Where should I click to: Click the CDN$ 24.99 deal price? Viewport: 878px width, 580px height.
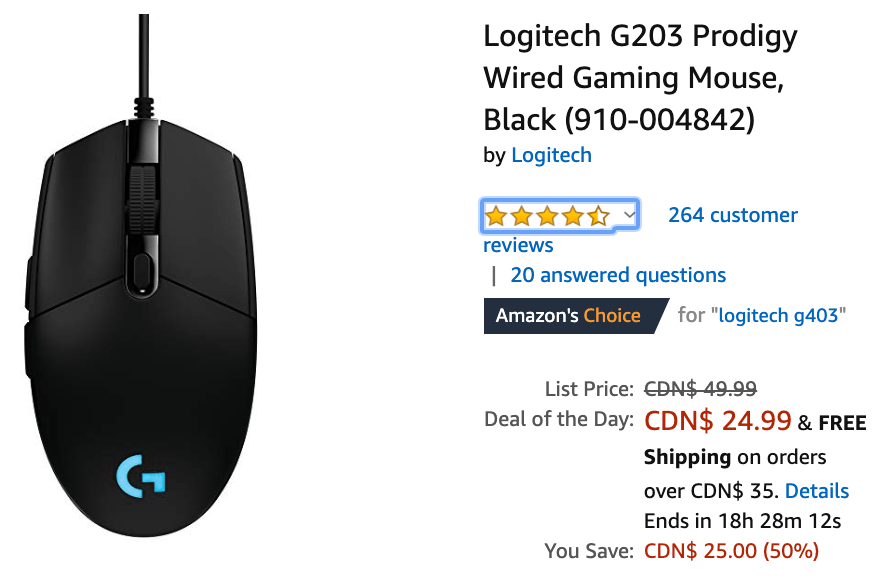(717, 420)
